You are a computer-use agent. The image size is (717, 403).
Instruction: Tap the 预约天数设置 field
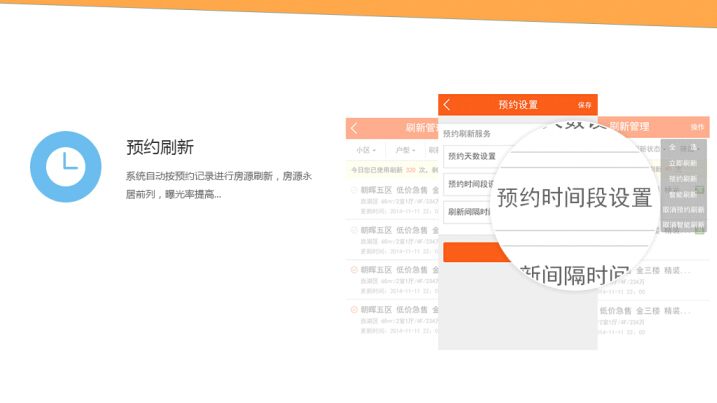(476, 156)
